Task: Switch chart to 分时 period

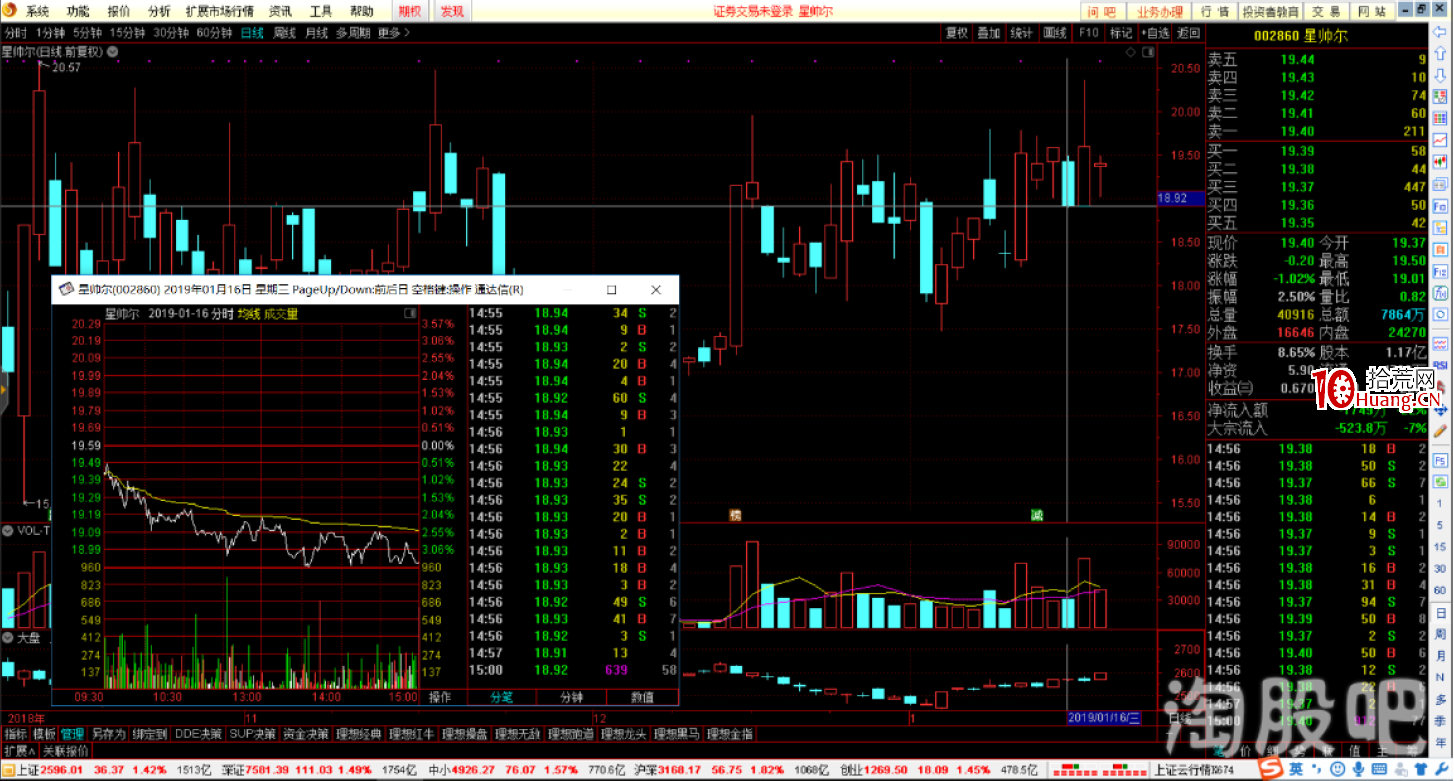Action: coord(15,33)
